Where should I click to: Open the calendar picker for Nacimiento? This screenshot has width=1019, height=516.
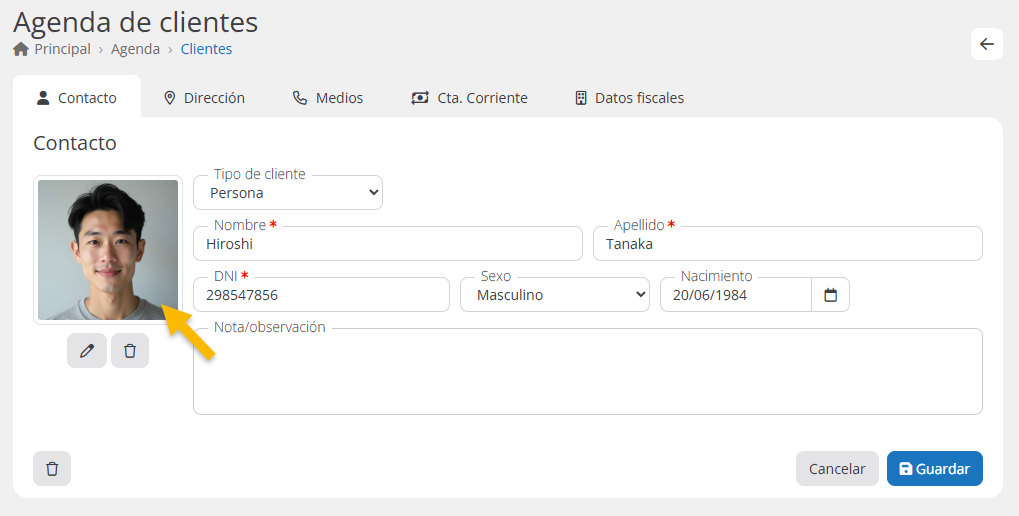[830, 295]
